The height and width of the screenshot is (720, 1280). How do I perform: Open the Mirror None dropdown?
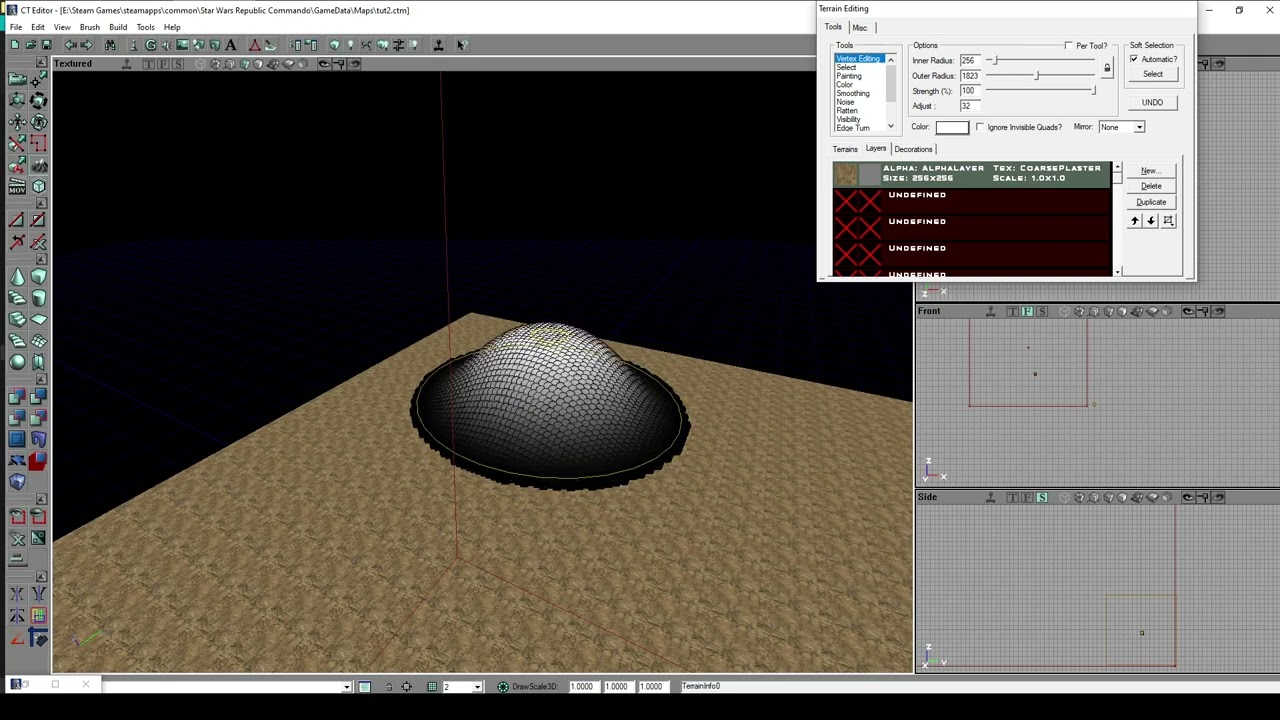tap(1139, 127)
